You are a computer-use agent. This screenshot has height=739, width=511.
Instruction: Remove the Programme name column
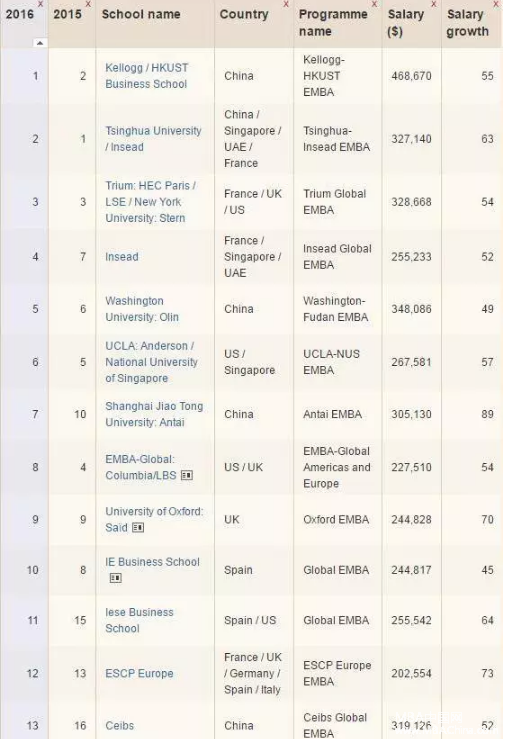coord(374,4)
